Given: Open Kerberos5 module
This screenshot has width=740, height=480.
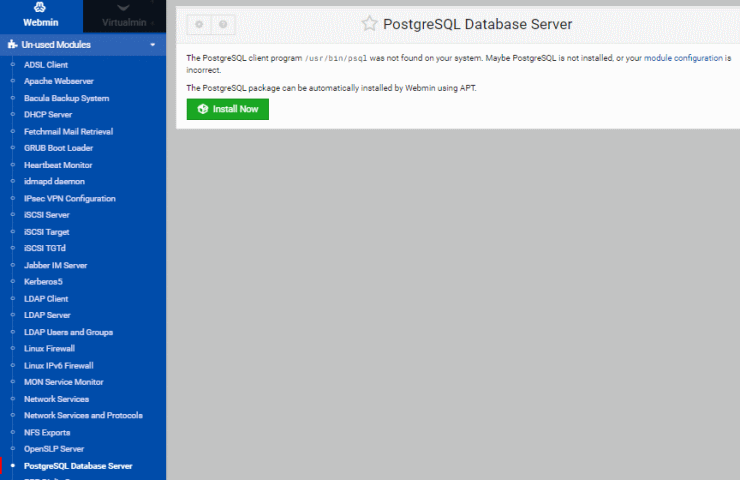Looking at the screenshot, I should (43, 282).
